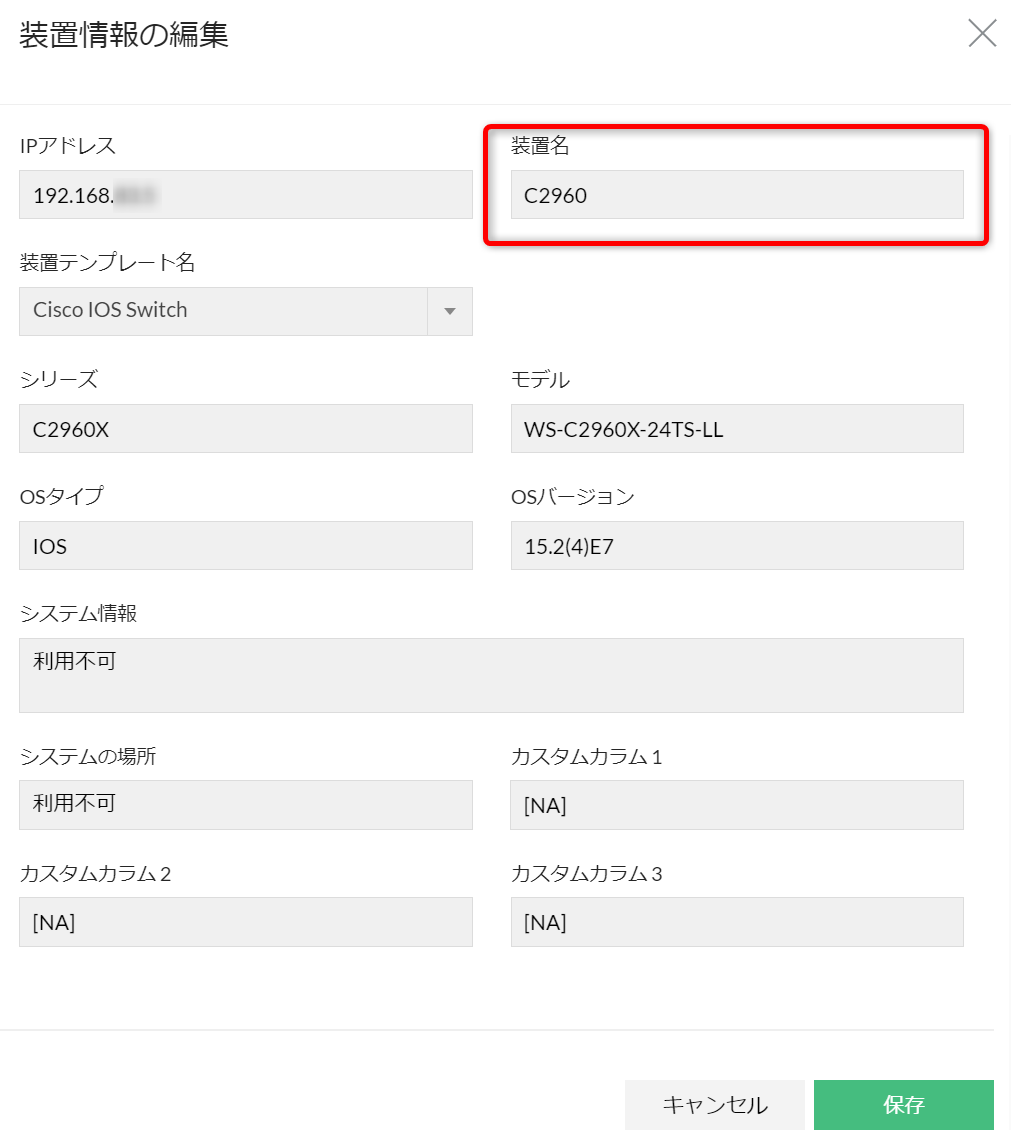Click the システム情報 label text
The image size is (1011, 1130).
click(78, 614)
